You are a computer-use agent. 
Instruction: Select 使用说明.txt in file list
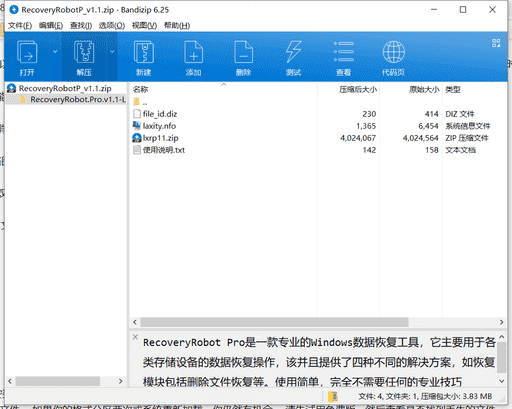coord(164,150)
